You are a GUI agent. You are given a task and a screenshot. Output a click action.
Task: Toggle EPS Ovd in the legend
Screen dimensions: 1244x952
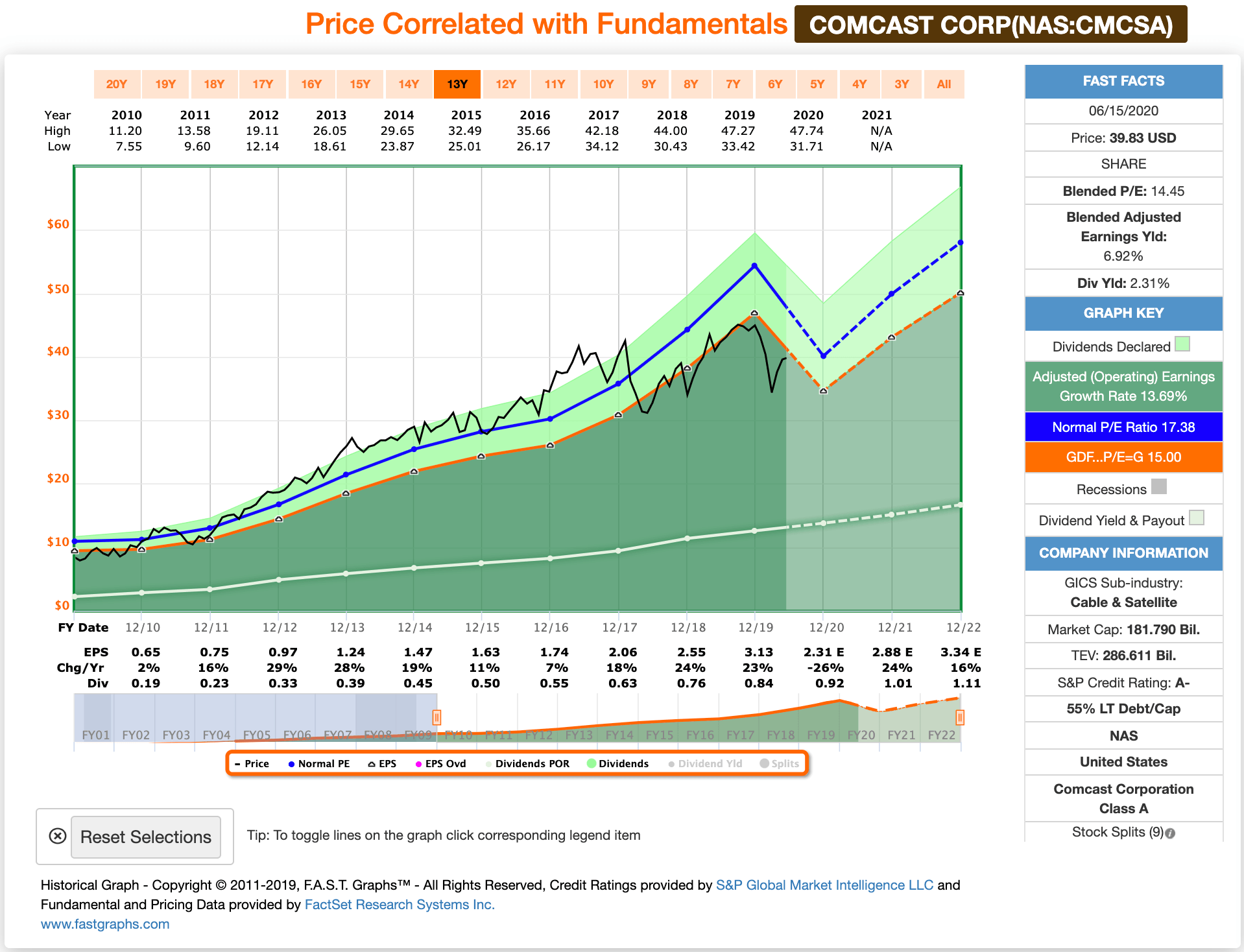click(442, 763)
